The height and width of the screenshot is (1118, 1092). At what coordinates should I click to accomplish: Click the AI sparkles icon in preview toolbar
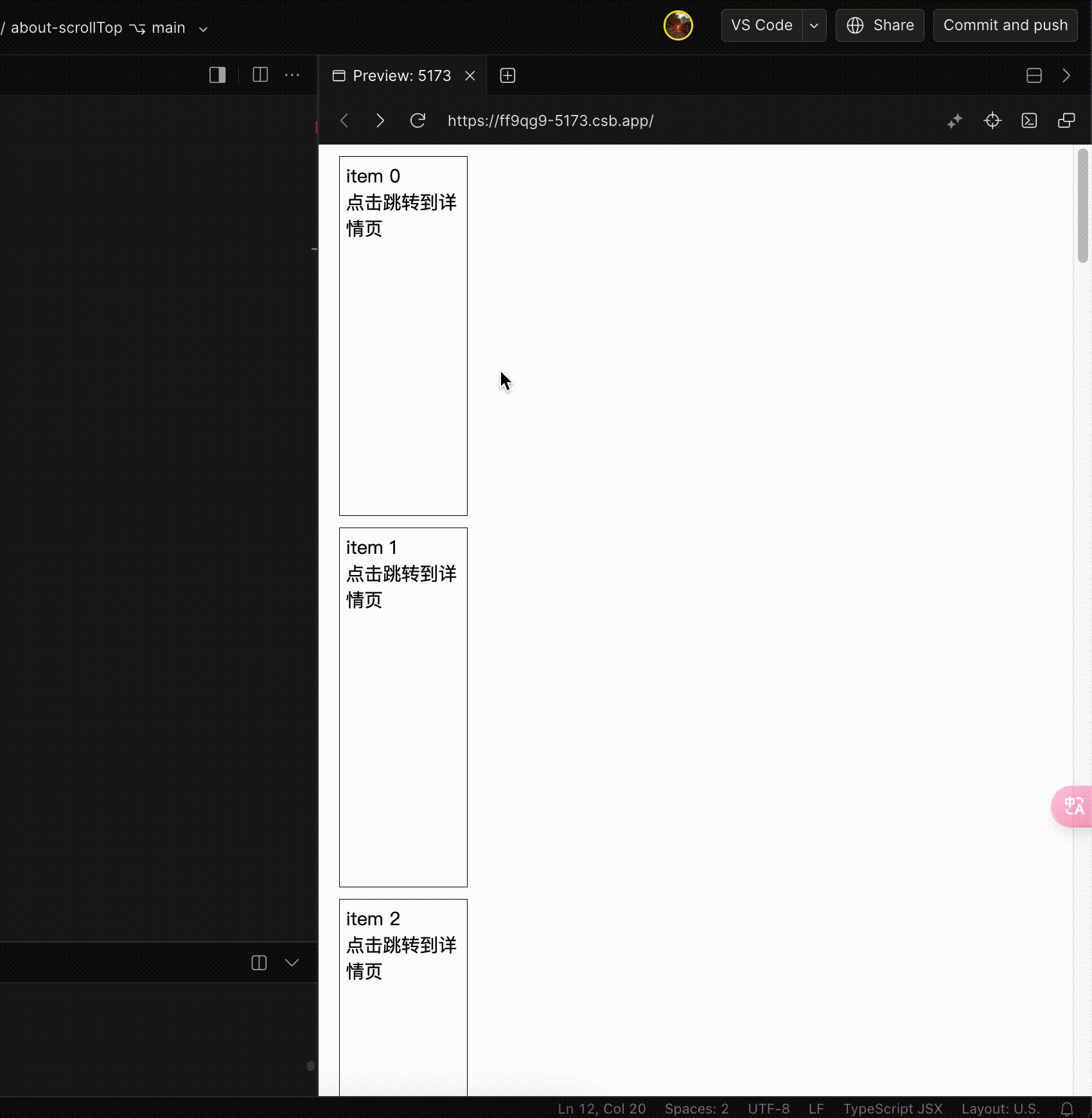point(955,121)
